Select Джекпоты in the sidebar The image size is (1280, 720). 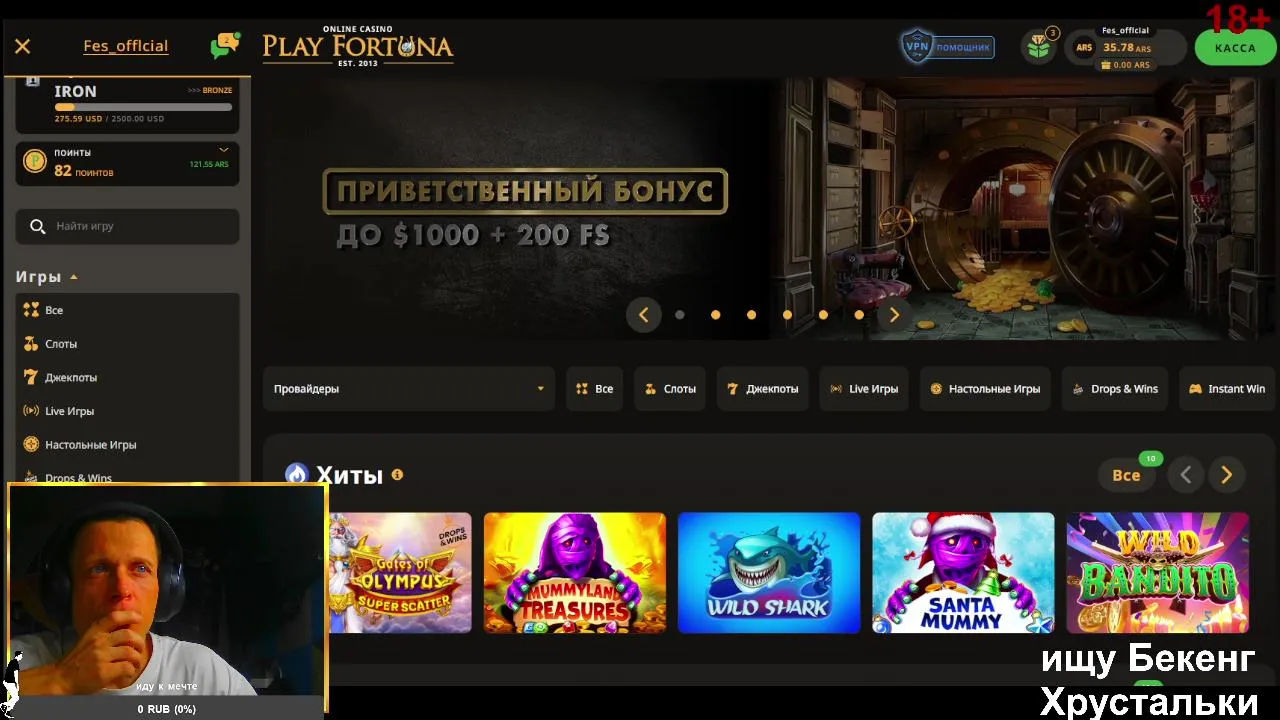pos(127,377)
